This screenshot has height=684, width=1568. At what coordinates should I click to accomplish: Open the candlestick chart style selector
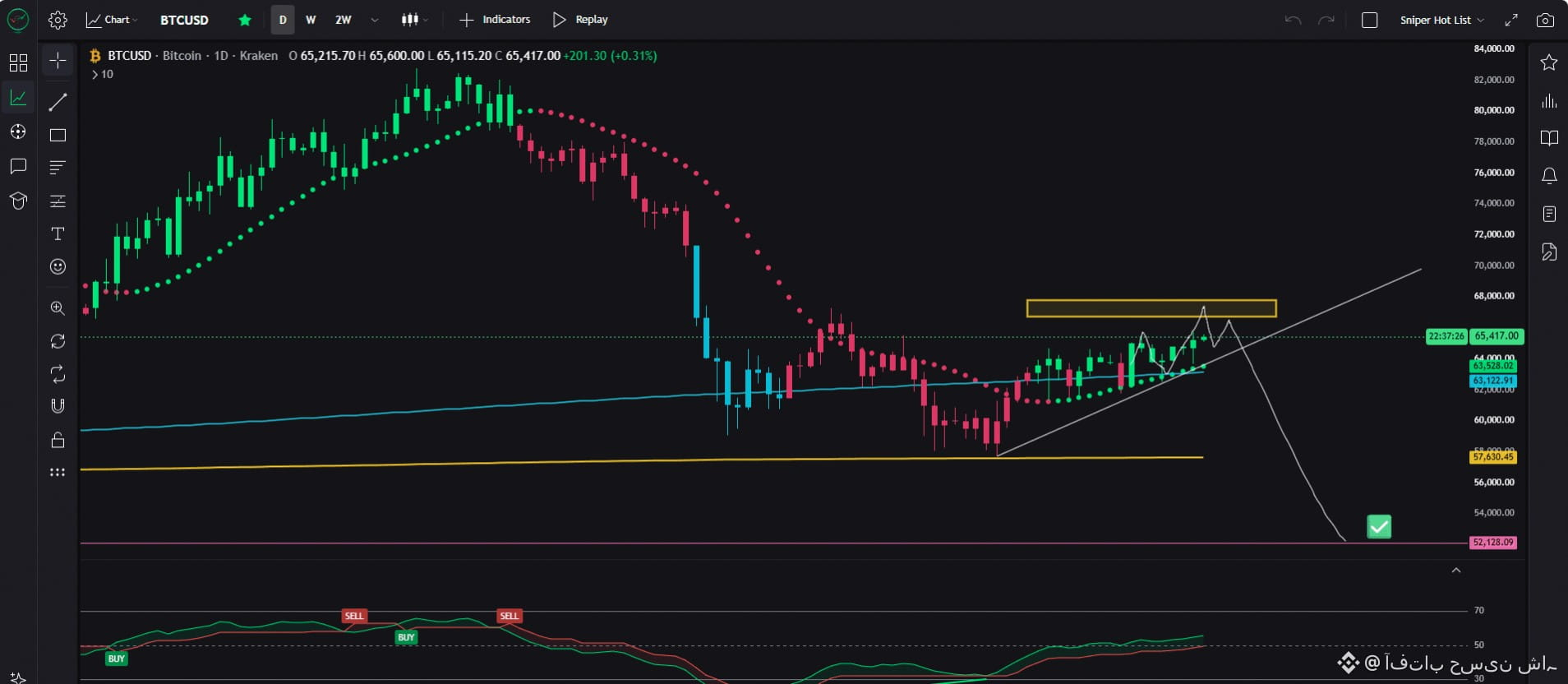click(414, 20)
